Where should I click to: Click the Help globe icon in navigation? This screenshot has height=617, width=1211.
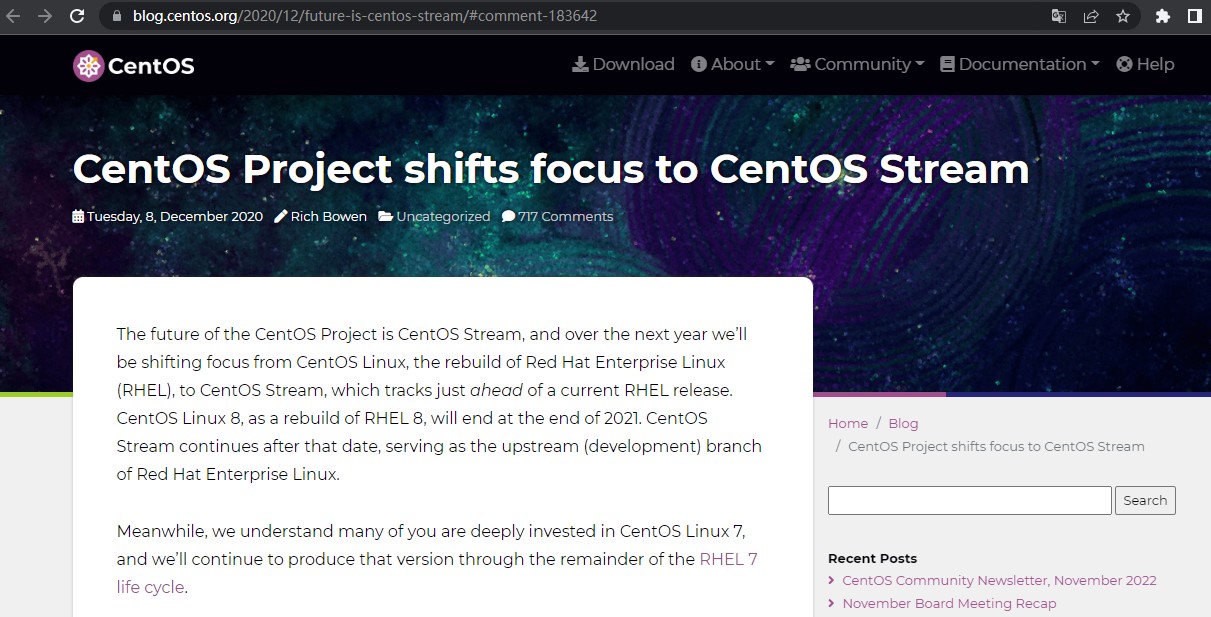1125,64
